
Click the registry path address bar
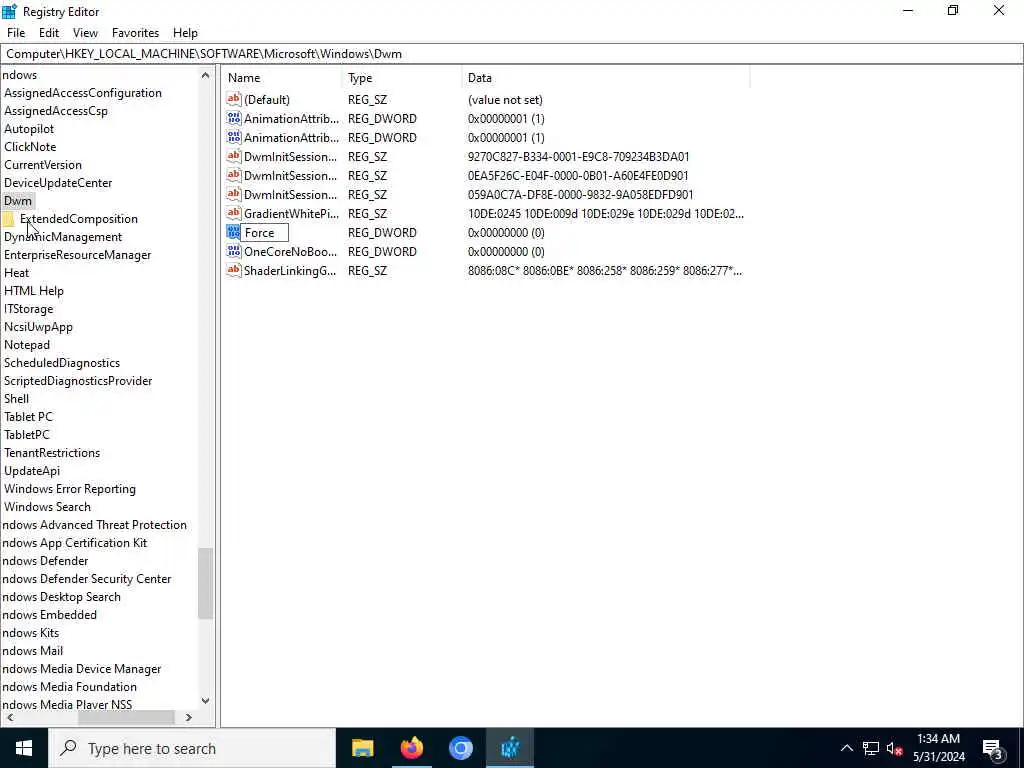tap(511, 54)
